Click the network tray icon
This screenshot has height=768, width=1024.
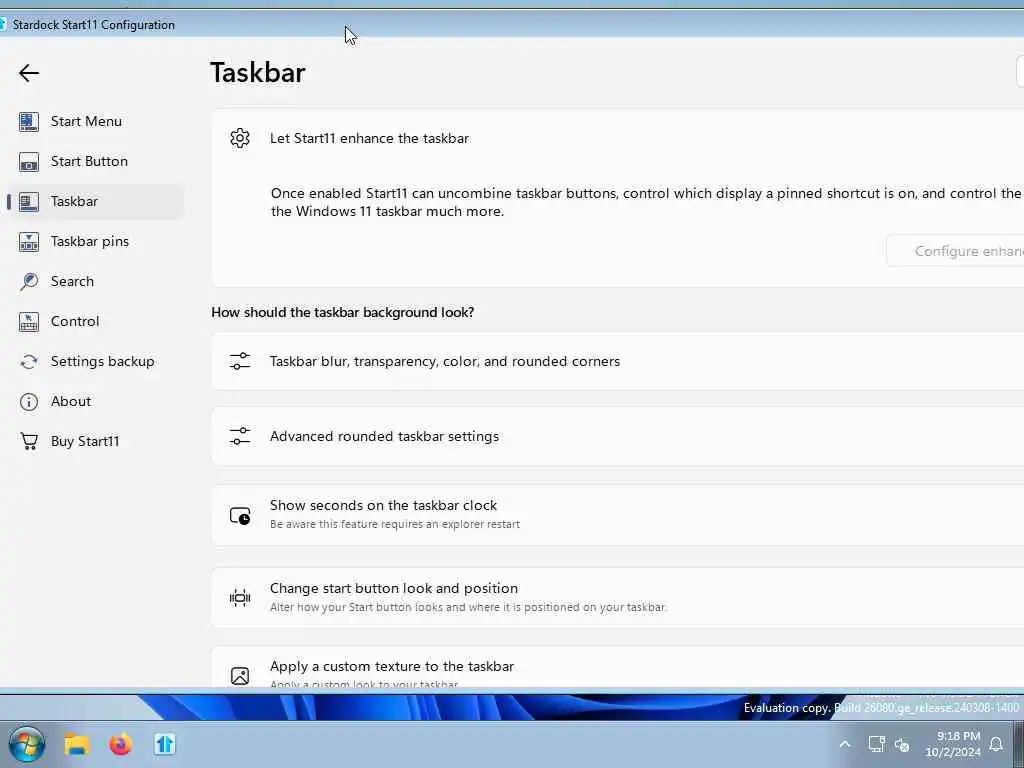(x=876, y=744)
